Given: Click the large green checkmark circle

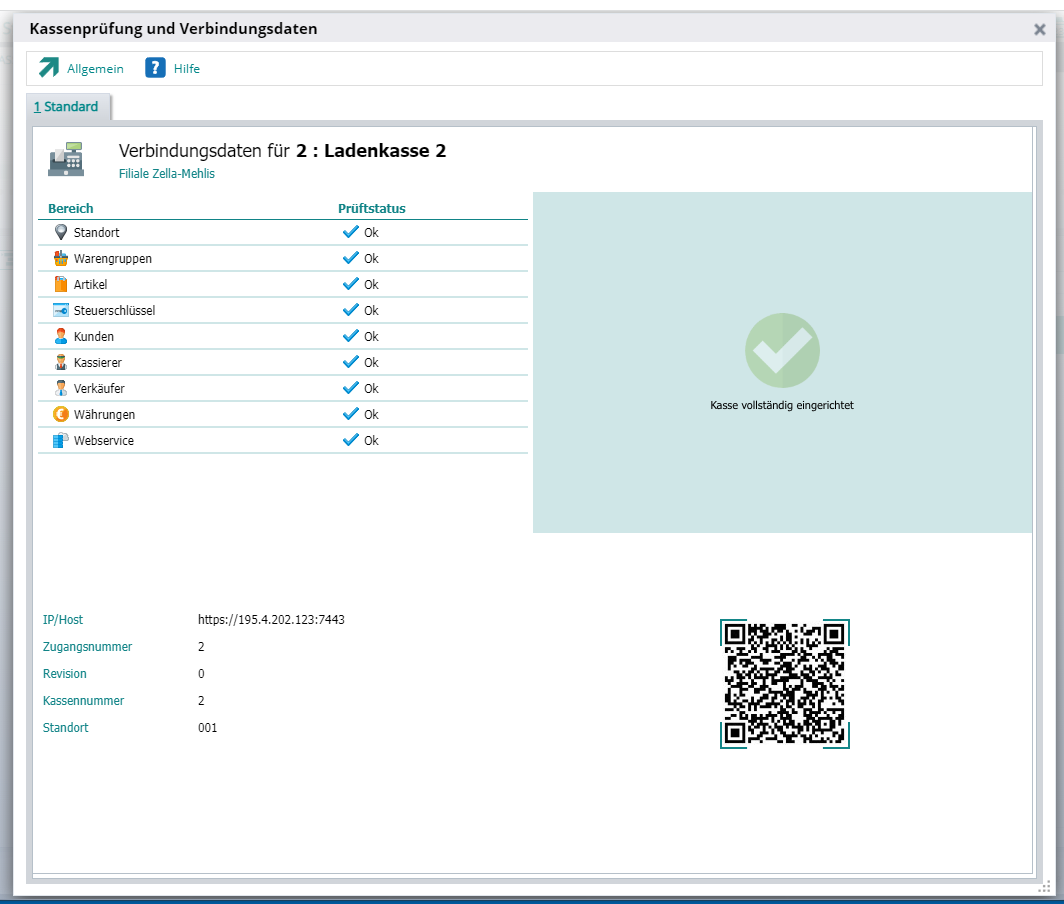Looking at the screenshot, I should point(782,351).
